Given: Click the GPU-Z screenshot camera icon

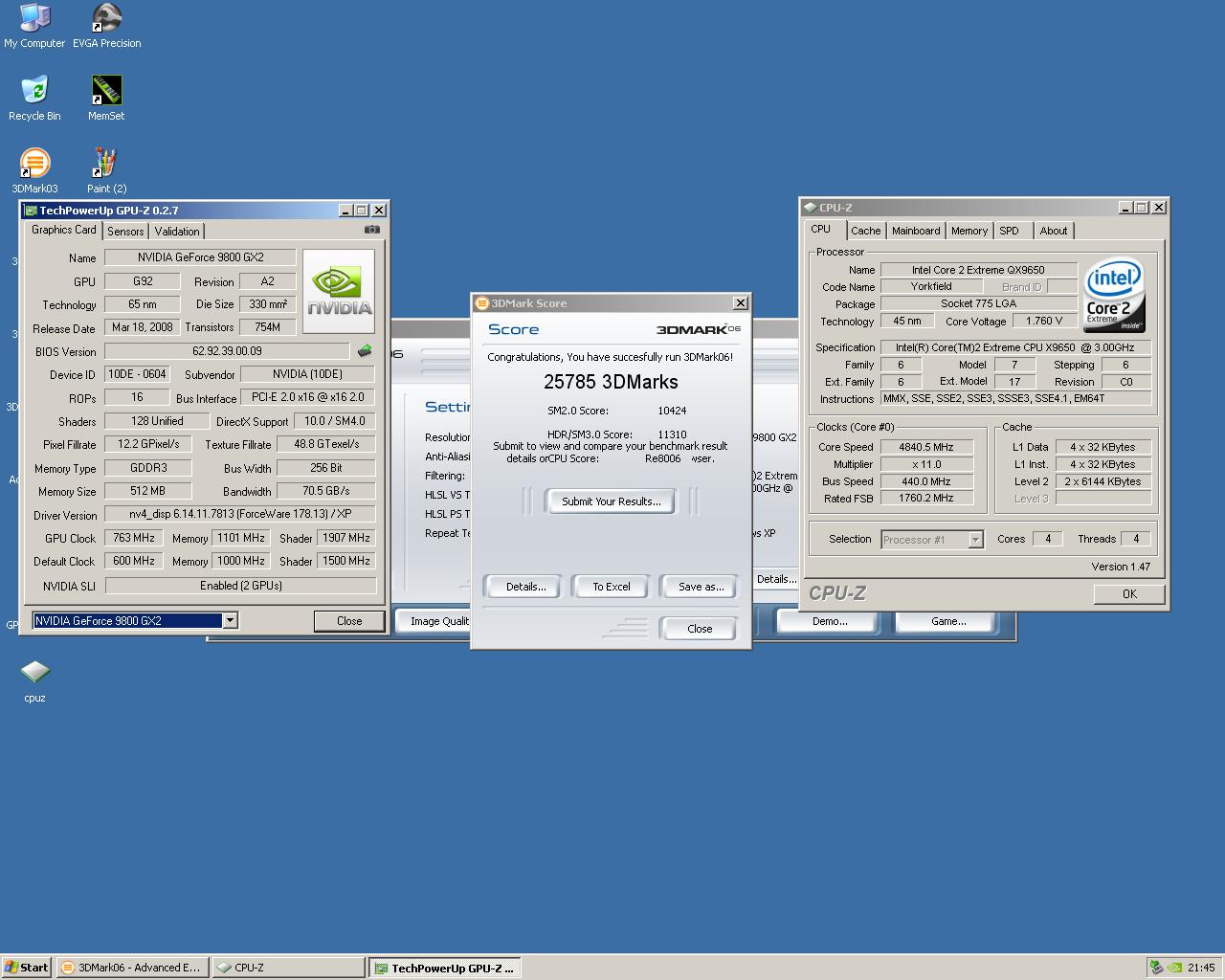Looking at the screenshot, I should tap(372, 230).
